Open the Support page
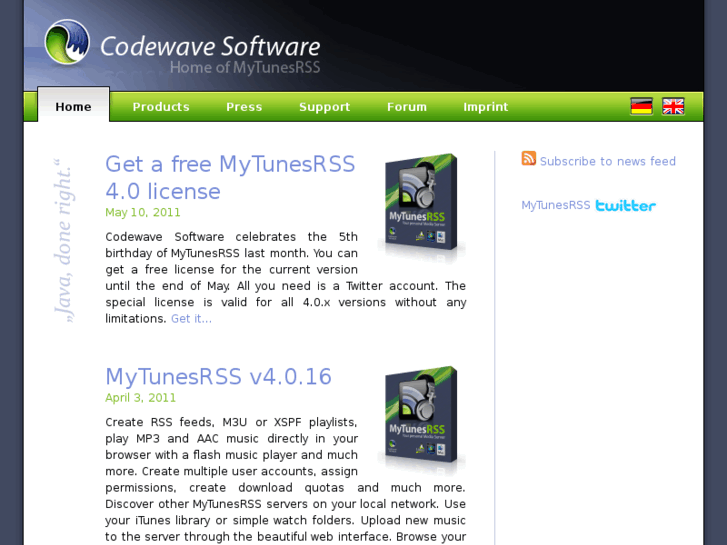The width and height of the screenshot is (727, 545). pyautogui.click(x=325, y=107)
